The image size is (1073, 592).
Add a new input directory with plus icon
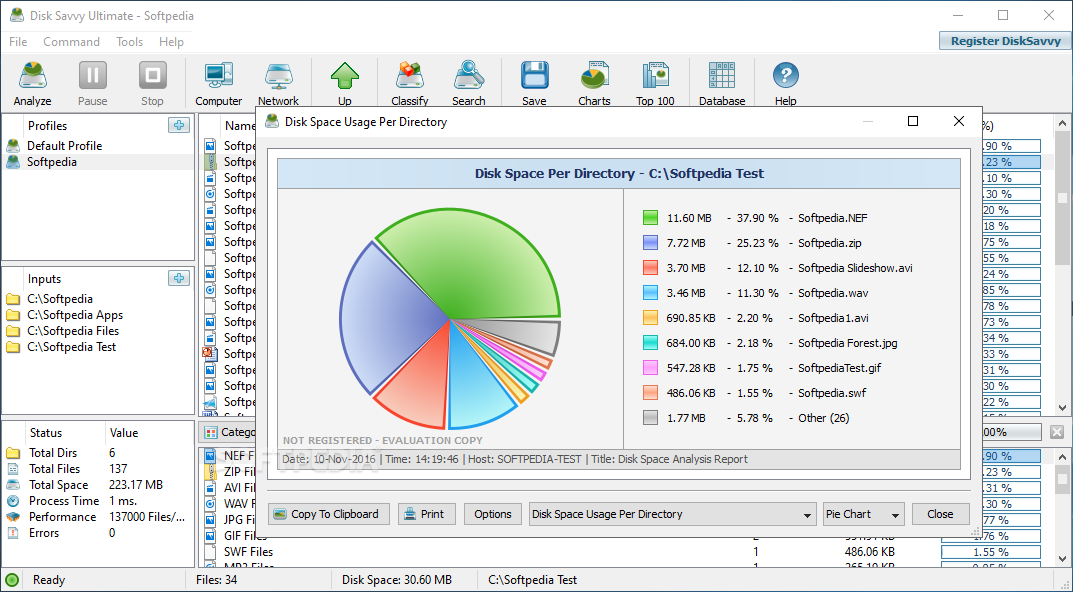[179, 278]
